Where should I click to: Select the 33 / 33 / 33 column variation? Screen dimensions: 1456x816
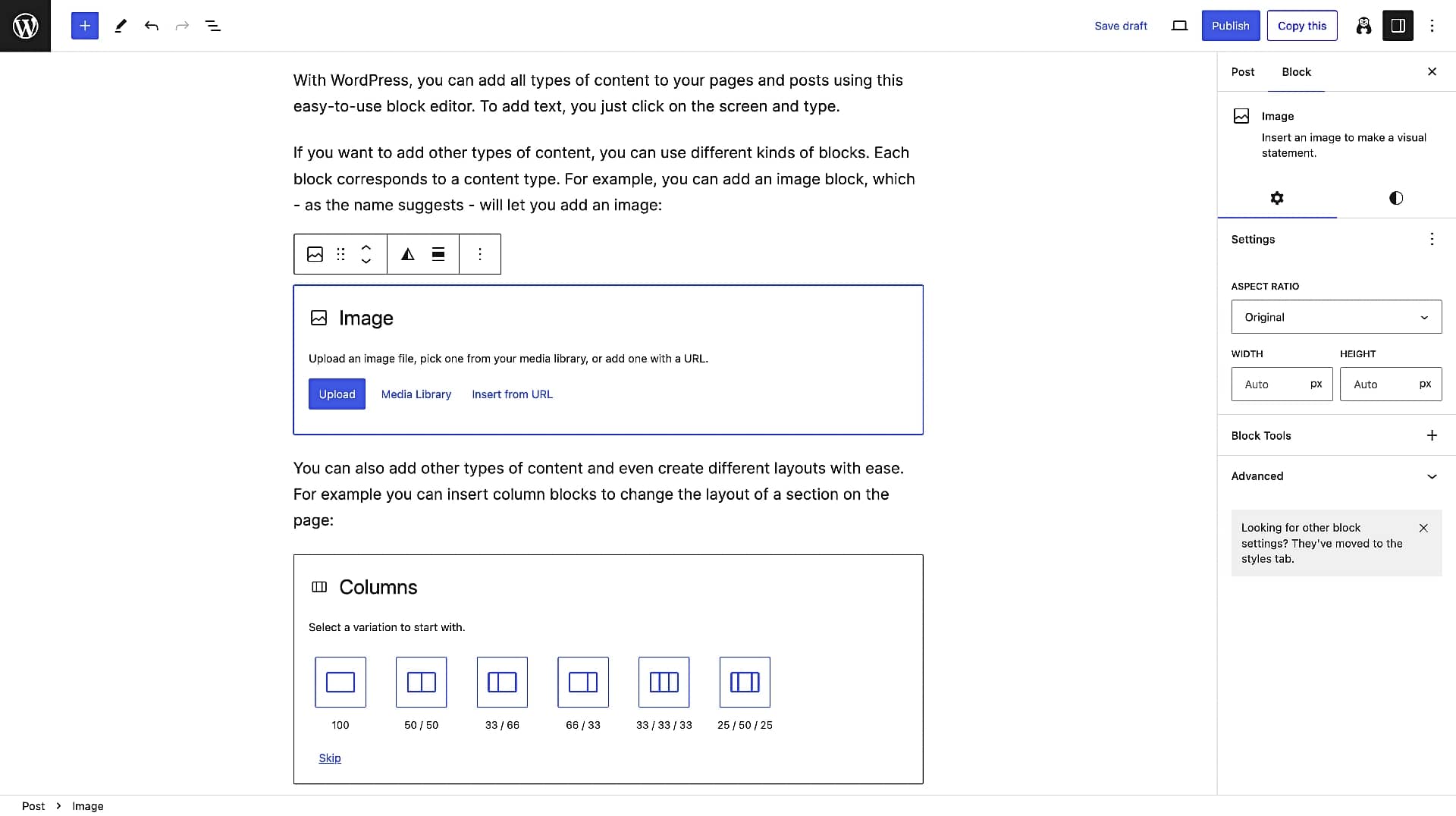click(x=664, y=683)
